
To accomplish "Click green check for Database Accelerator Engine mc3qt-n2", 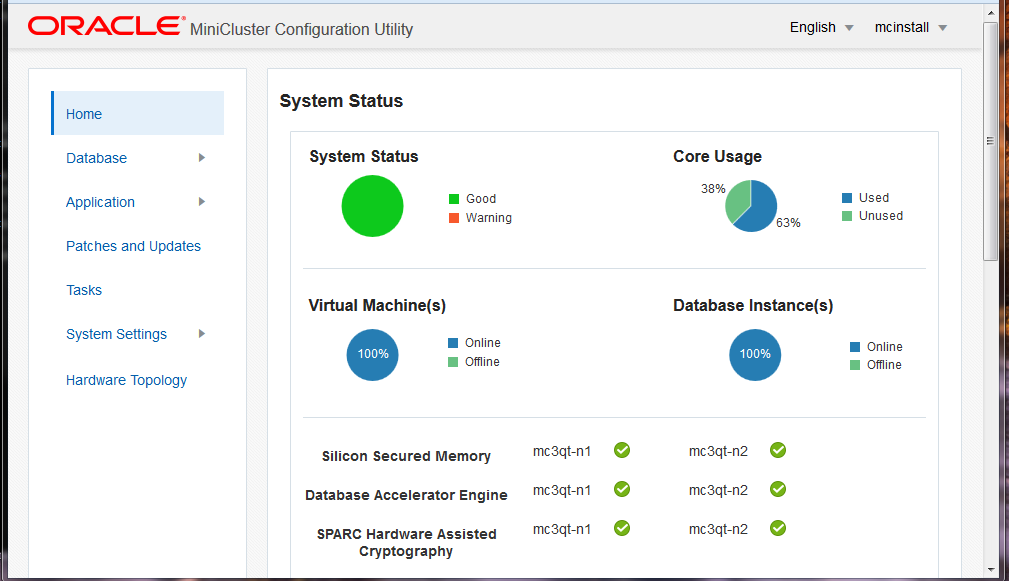I will click(x=778, y=489).
